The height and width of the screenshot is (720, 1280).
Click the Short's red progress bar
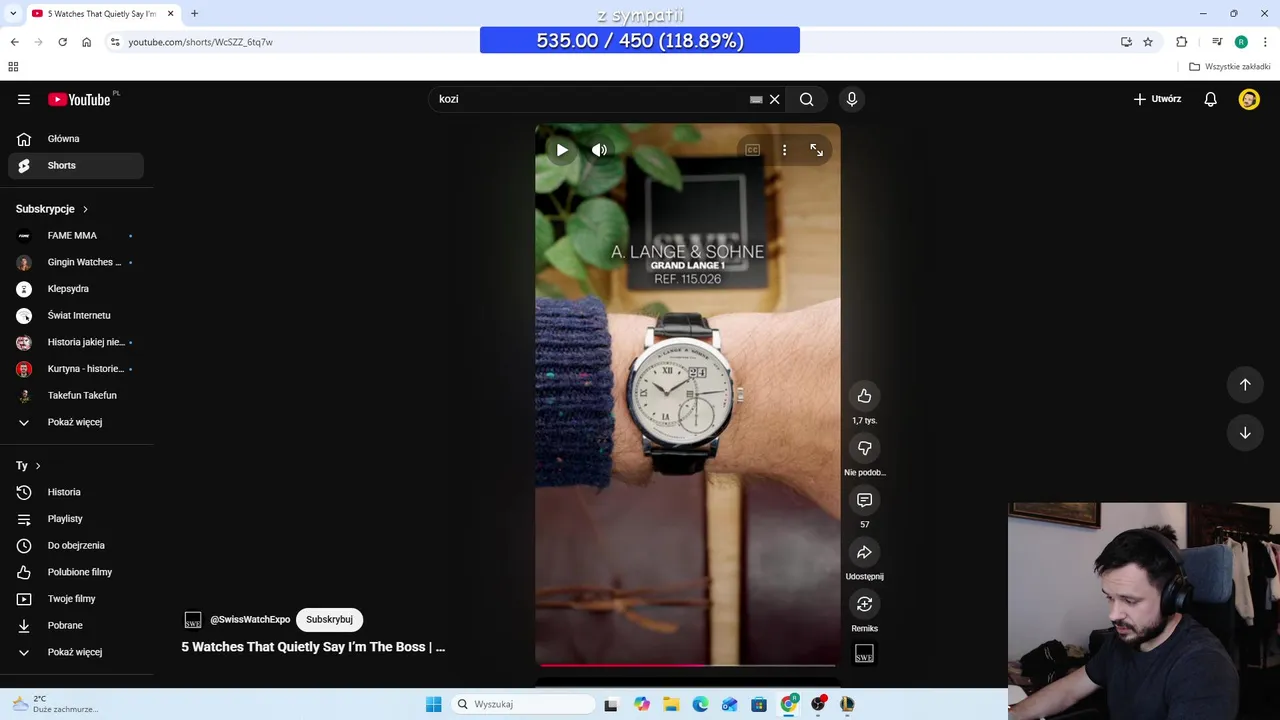(x=688, y=664)
